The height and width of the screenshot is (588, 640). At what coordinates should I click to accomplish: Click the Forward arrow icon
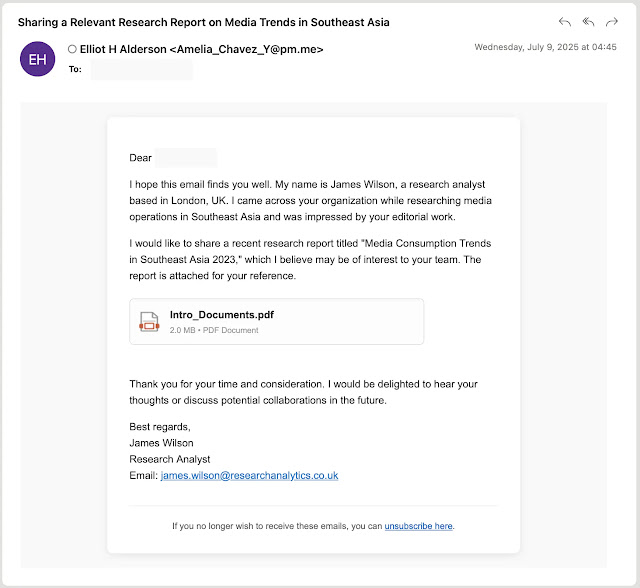(612, 22)
